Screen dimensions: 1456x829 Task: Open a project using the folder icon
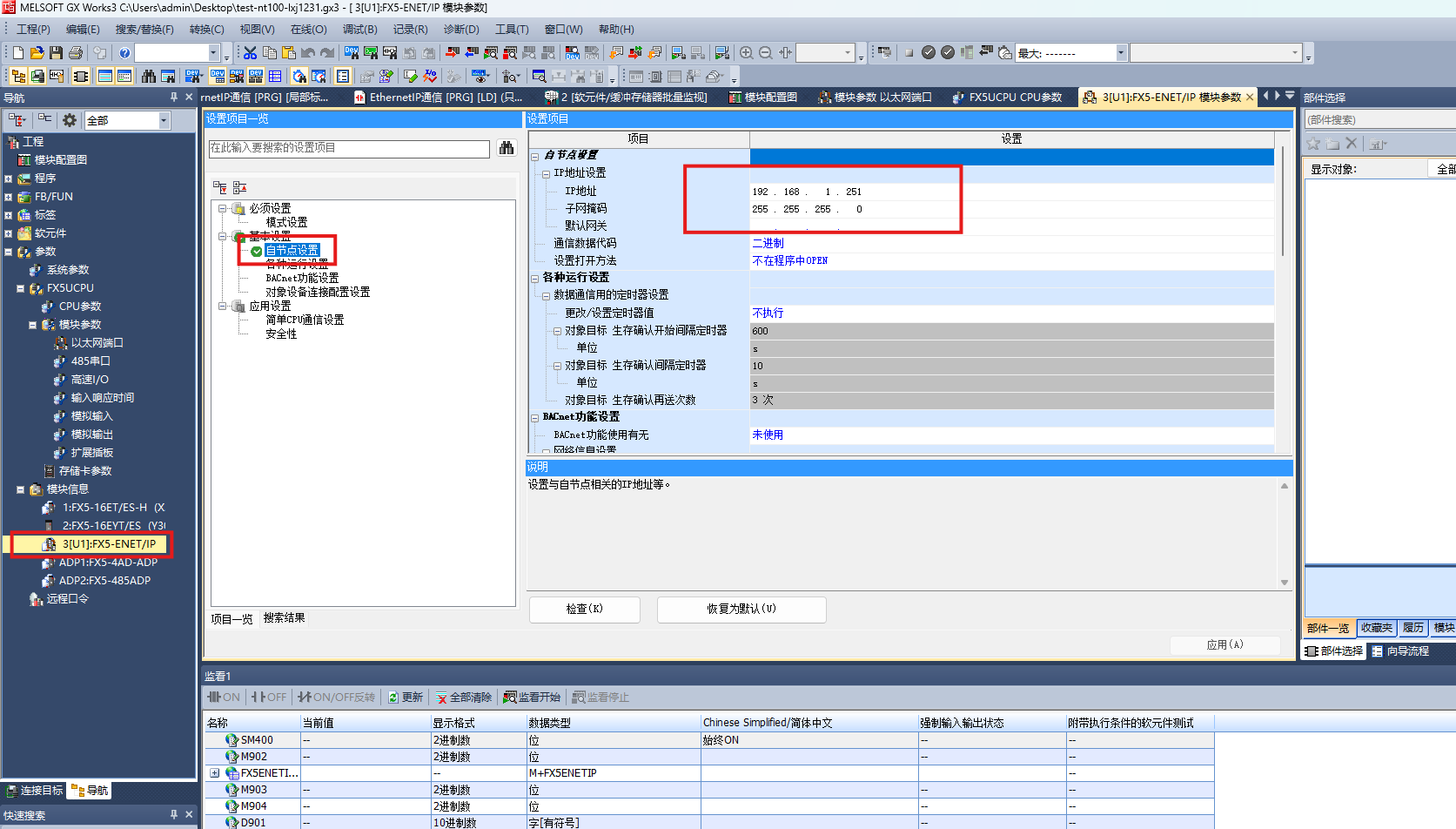tap(37, 53)
